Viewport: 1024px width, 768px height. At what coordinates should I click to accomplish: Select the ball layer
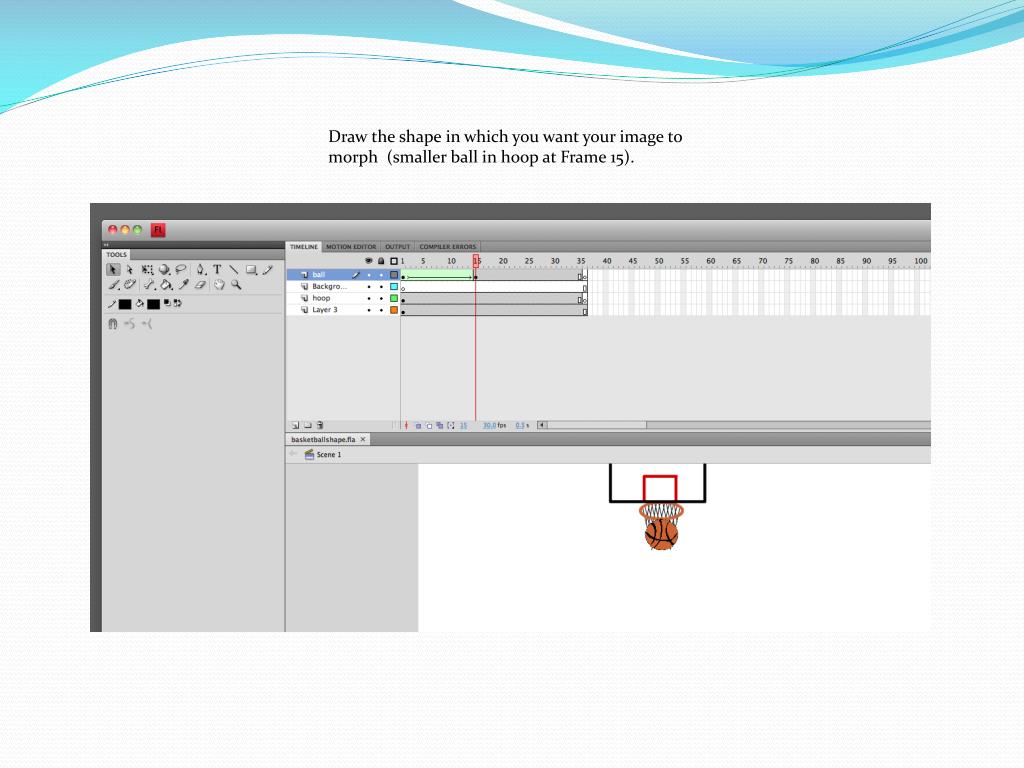point(319,275)
